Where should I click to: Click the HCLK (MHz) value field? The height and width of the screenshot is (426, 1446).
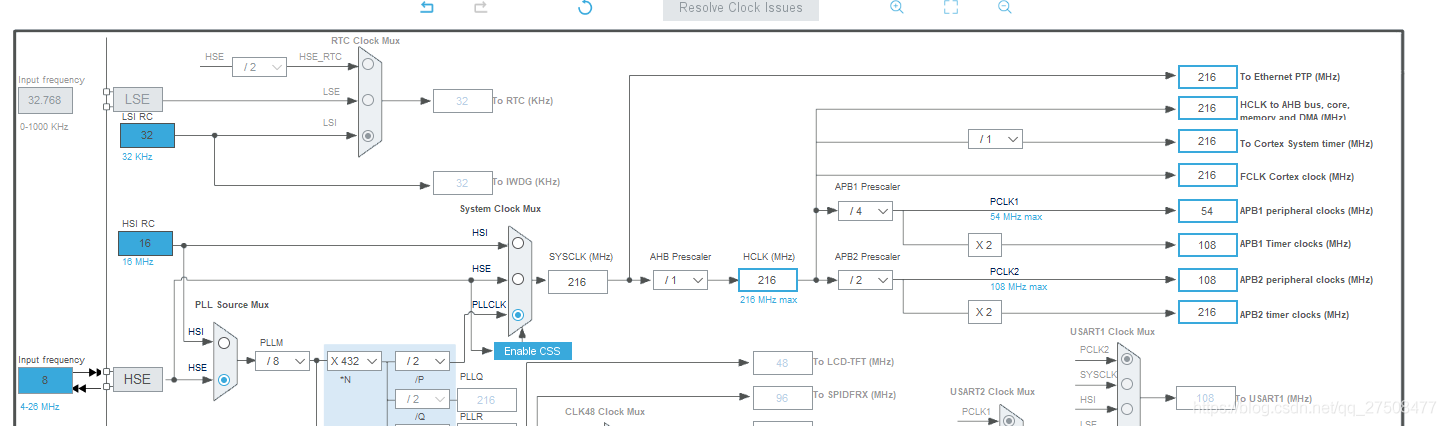(767, 281)
